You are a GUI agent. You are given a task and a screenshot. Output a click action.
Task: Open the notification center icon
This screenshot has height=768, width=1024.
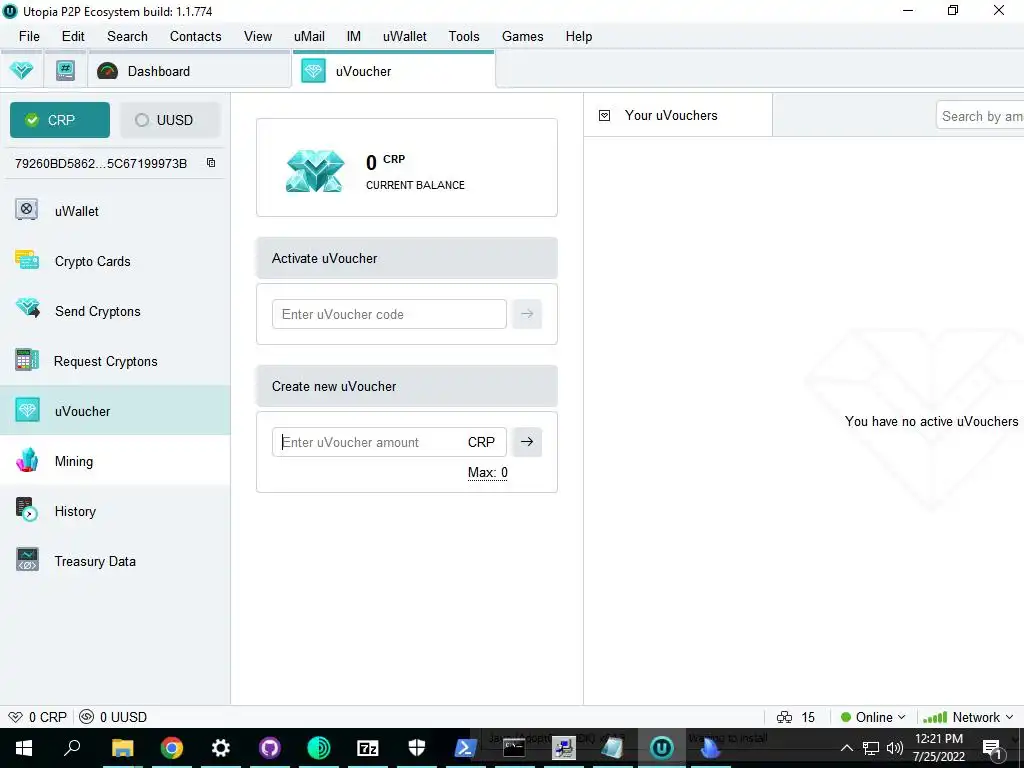click(992, 748)
